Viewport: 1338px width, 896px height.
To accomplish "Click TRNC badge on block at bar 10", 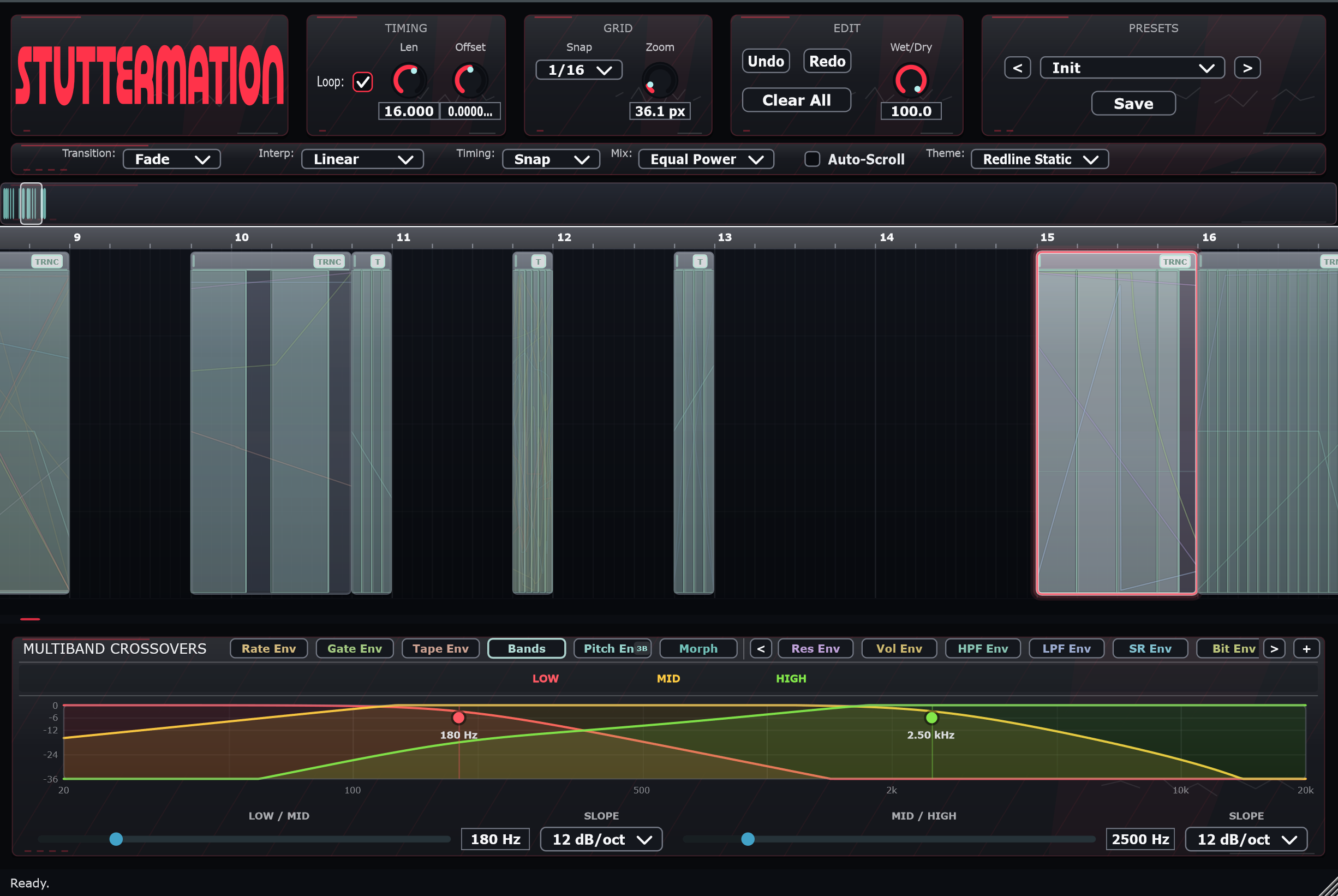I will 329,262.
